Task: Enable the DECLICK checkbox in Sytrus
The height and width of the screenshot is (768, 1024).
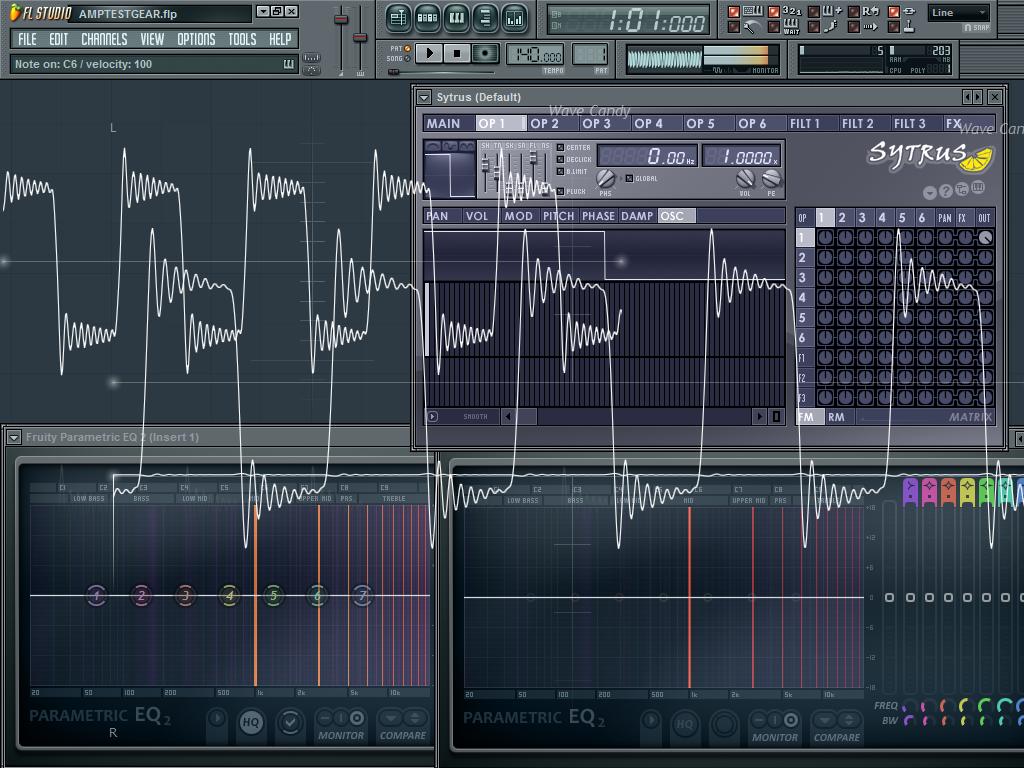Action: pos(560,159)
